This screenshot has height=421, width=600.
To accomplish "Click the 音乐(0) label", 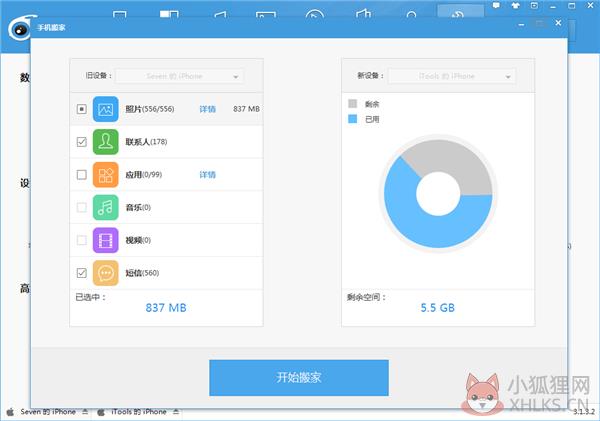I will [138, 207].
